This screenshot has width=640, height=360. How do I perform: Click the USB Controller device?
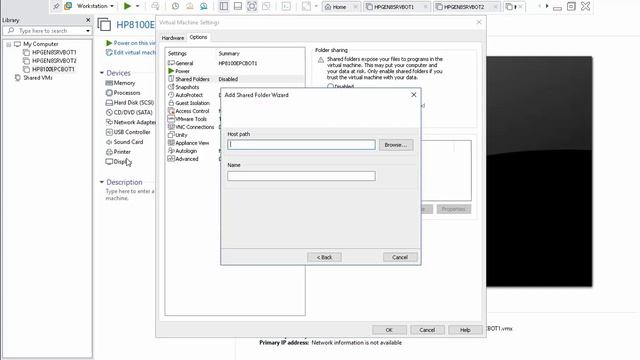point(128,132)
